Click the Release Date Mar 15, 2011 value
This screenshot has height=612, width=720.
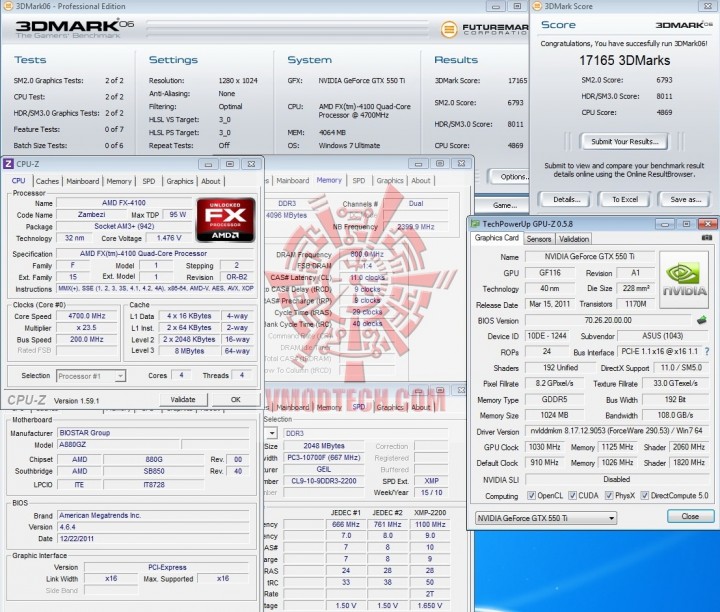coord(550,304)
